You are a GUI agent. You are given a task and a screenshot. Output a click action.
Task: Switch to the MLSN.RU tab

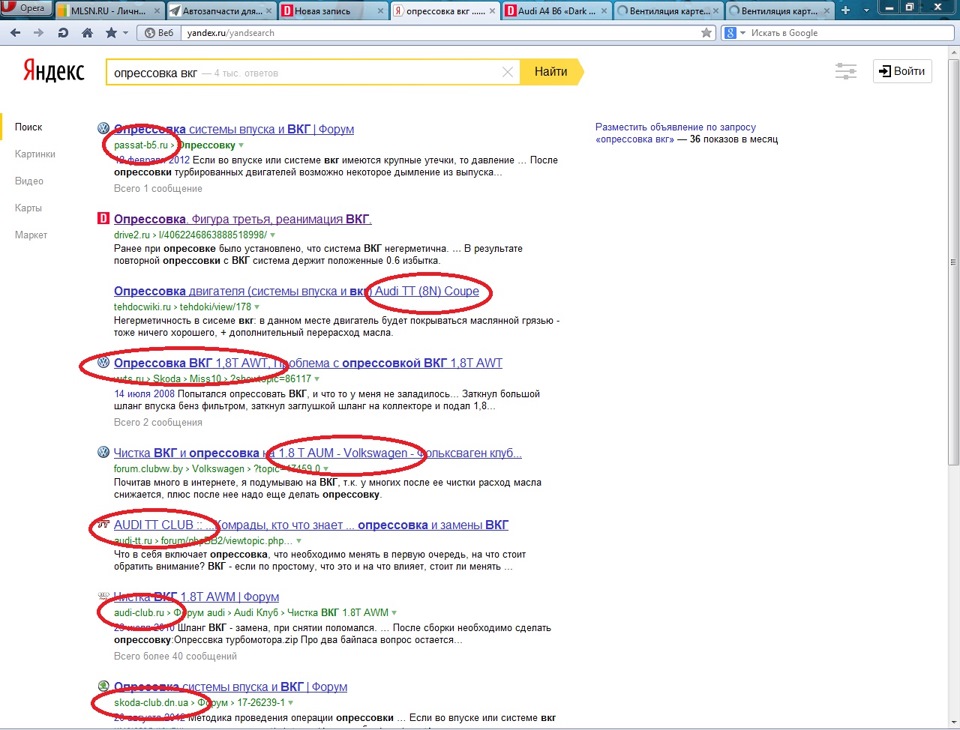click(108, 11)
